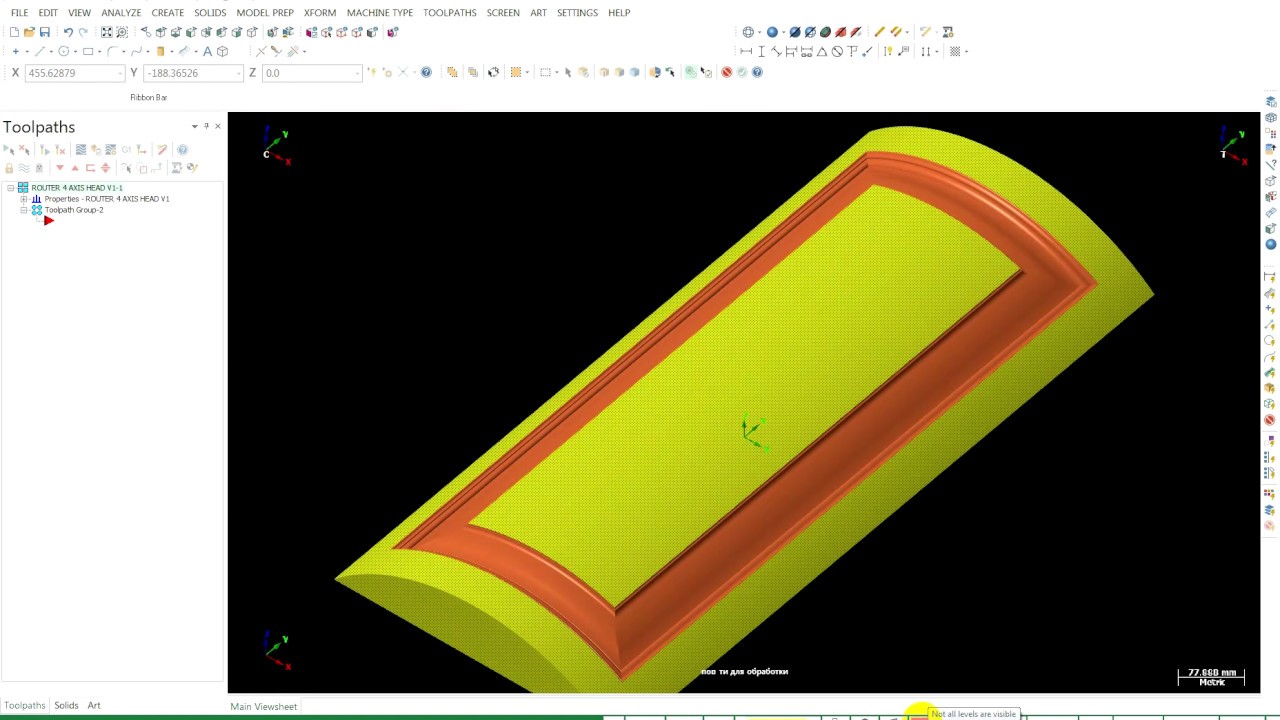The width and height of the screenshot is (1280, 720).
Task: Click the red insert arrow in tree
Action: [x=49, y=220]
